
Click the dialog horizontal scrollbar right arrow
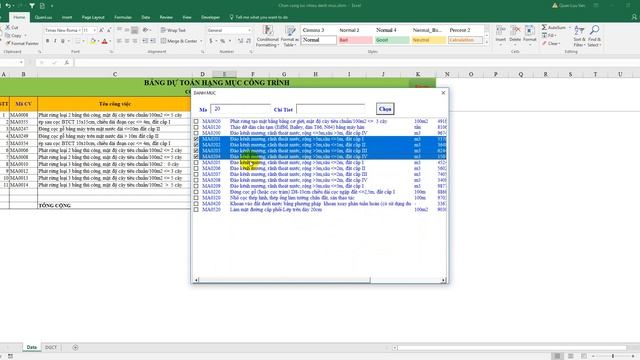[x=443, y=280]
